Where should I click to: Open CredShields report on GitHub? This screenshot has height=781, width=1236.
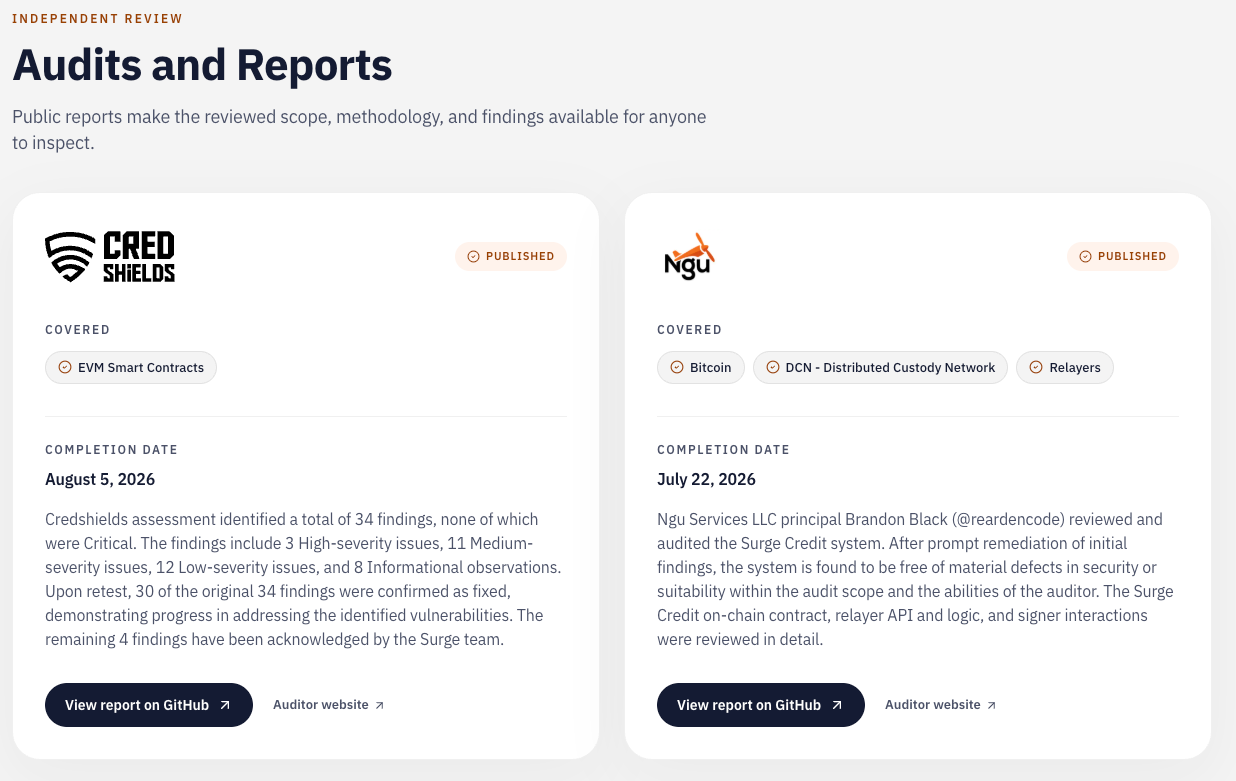tap(149, 705)
